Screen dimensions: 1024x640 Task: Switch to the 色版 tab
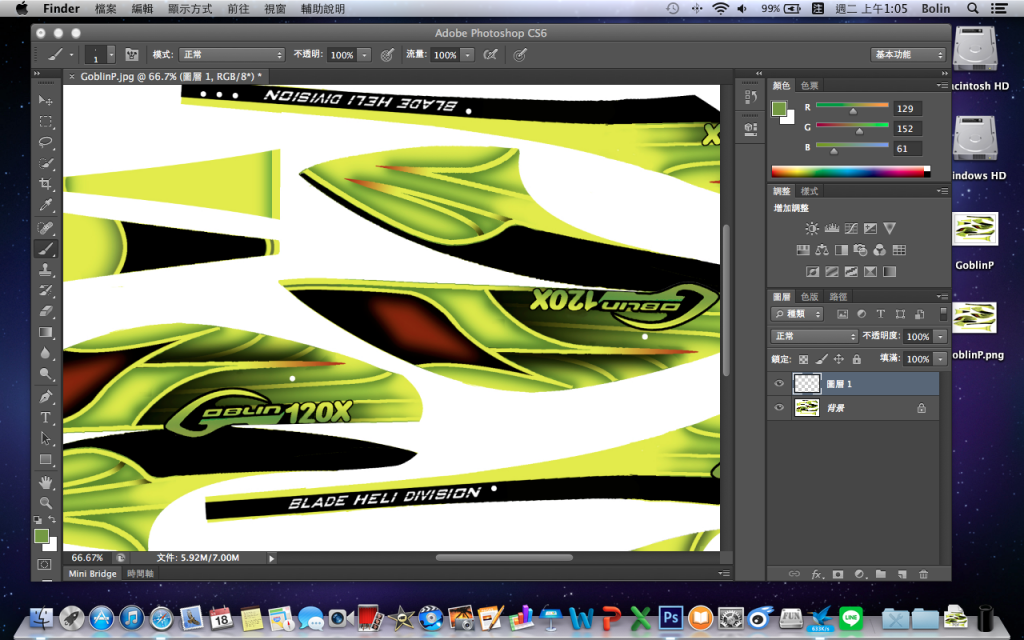tap(809, 296)
